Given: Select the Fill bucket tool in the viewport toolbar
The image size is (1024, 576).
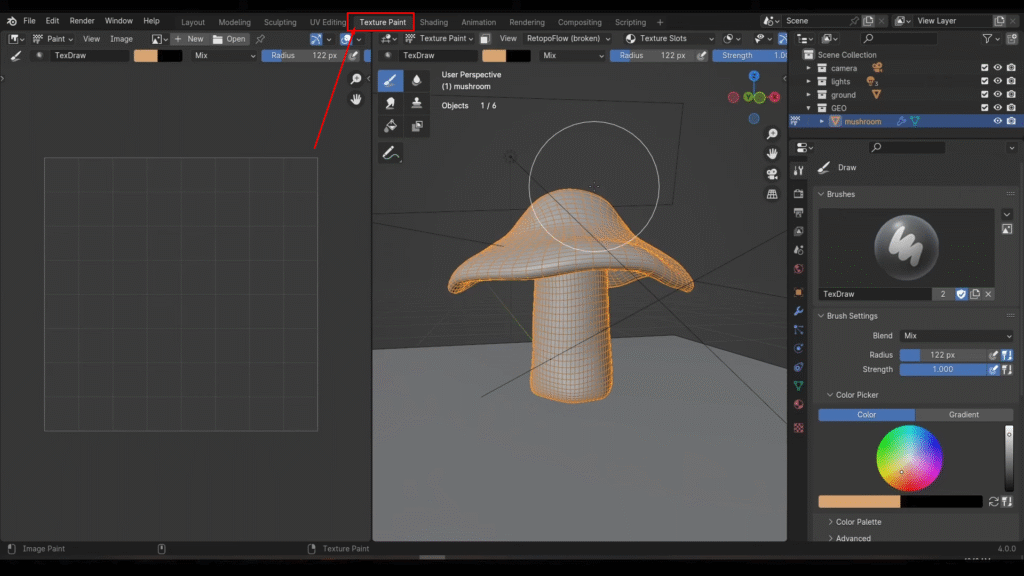Looking at the screenshot, I should (390, 126).
